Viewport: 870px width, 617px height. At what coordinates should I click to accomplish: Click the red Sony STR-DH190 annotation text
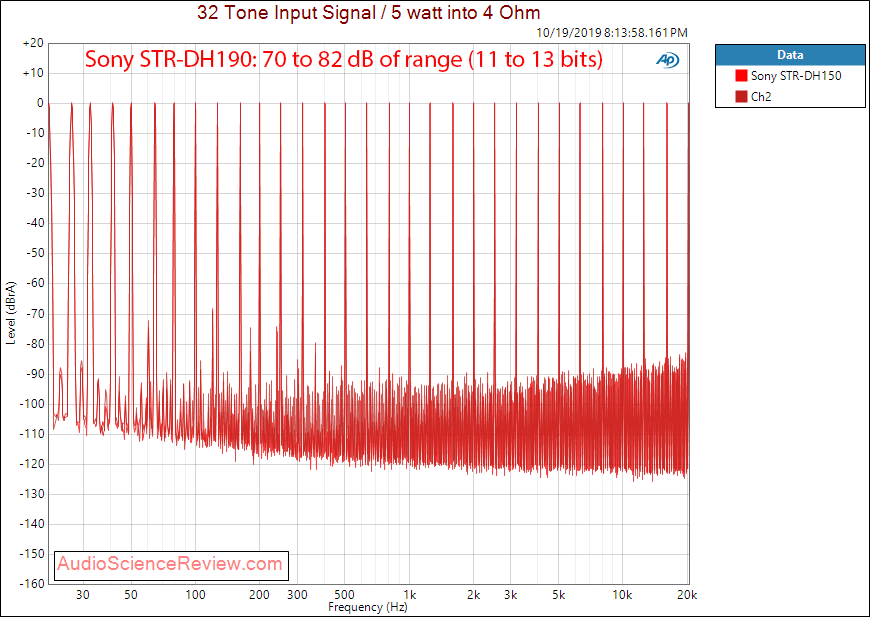(x=344, y=59)
